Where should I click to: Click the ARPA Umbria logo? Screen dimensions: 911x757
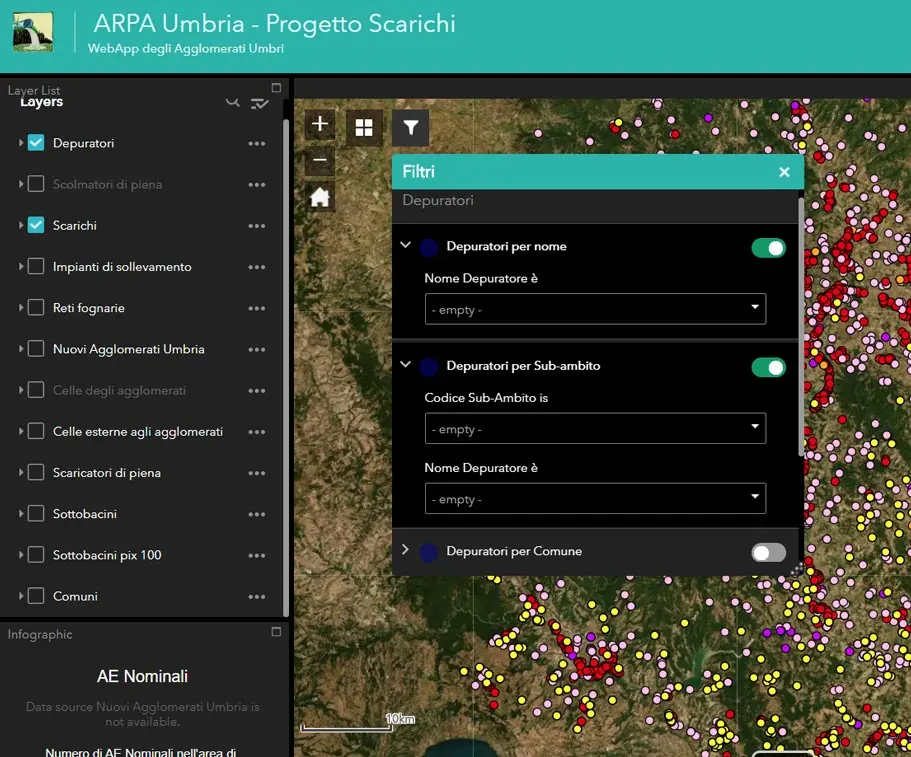[35, 31]
